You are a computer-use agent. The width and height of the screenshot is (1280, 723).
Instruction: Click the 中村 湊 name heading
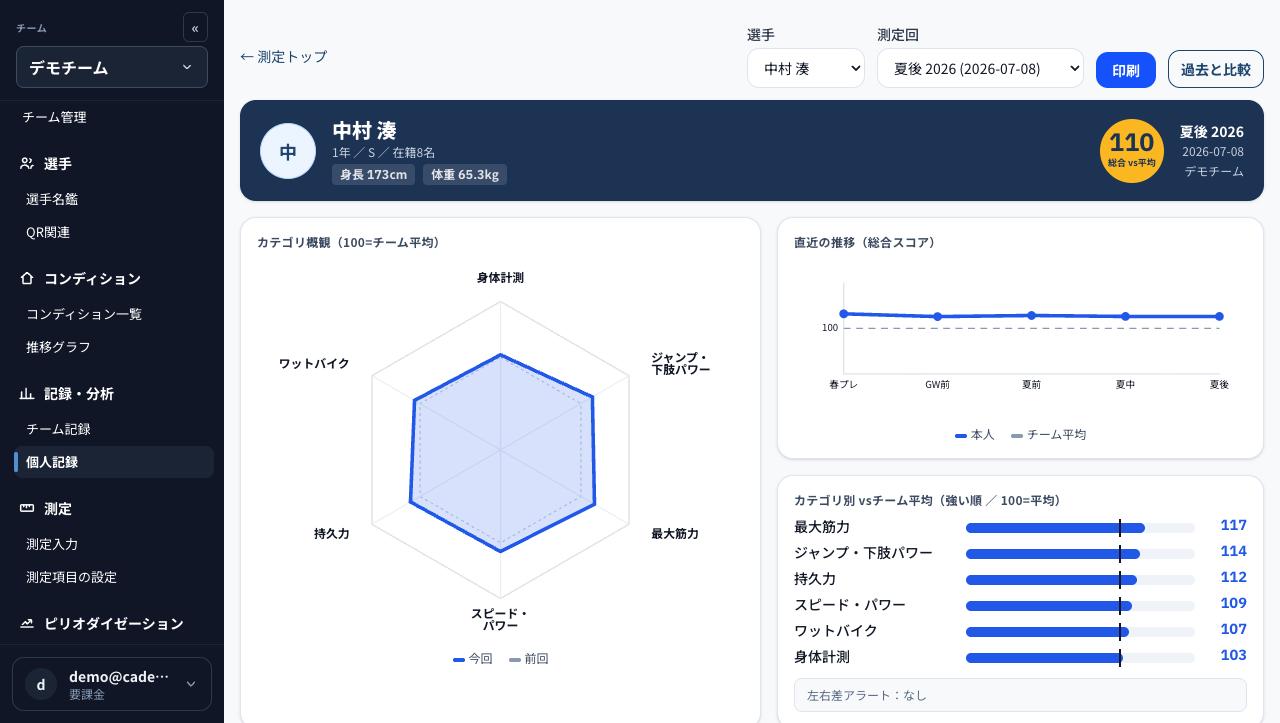pyautogui.click(x=365, y=131)
